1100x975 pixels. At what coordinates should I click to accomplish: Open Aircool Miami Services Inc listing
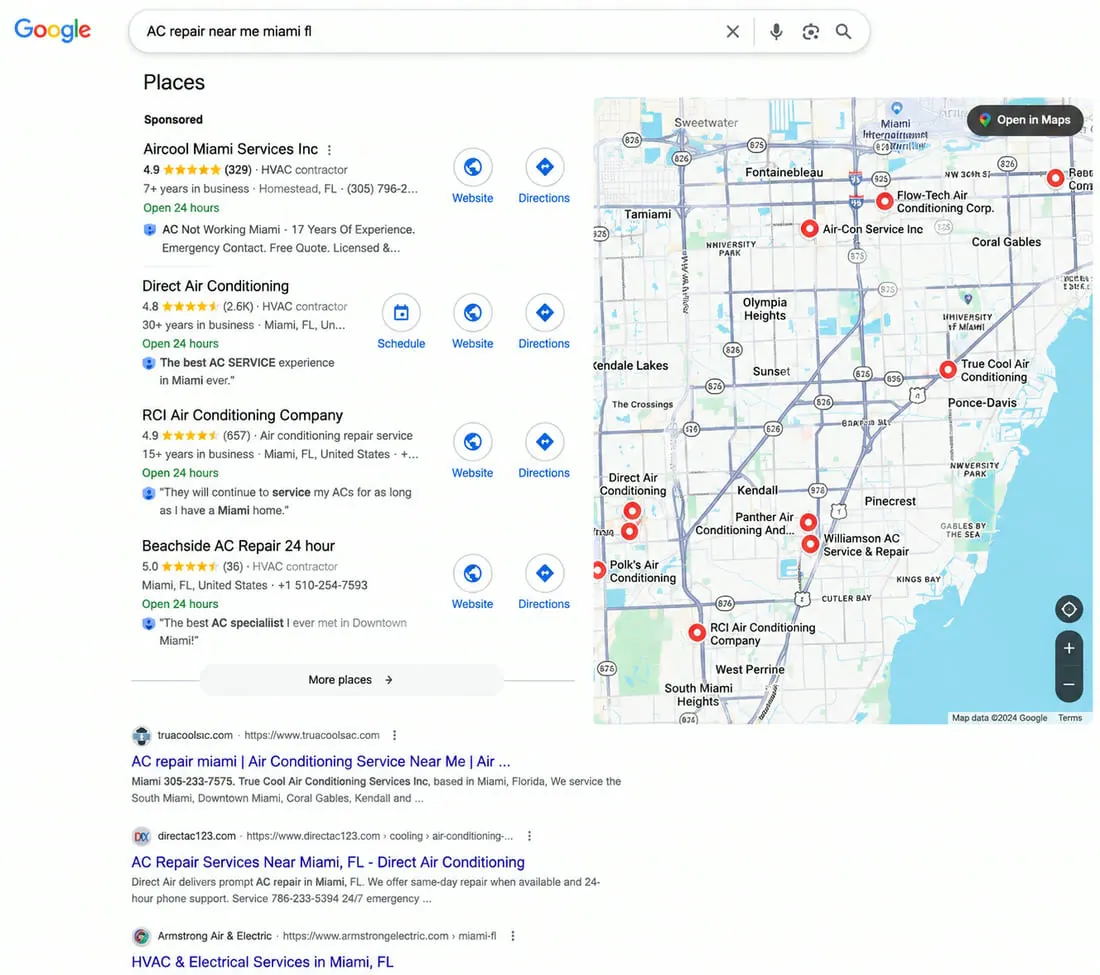pyautogui.click(x=230, y=149)
